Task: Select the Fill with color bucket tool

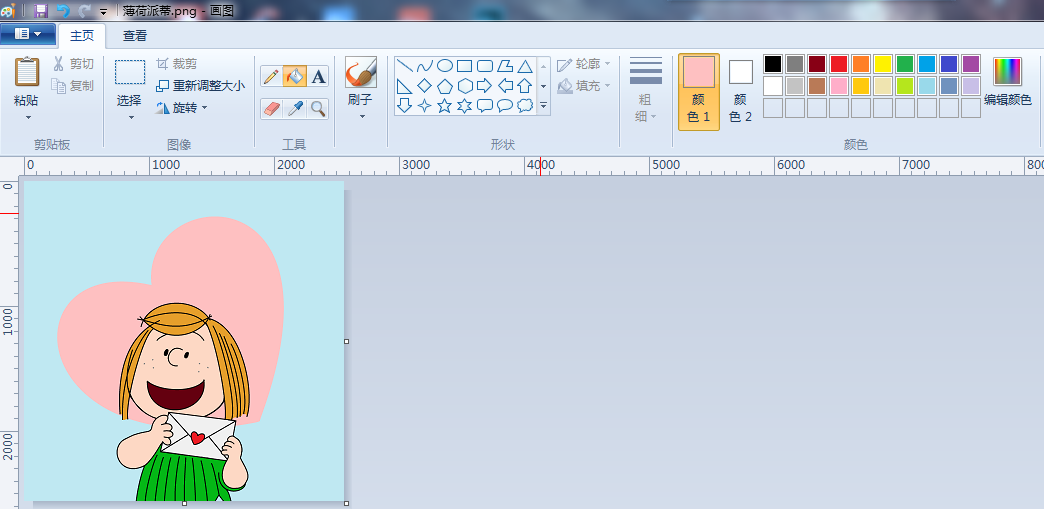Action: 294,77
